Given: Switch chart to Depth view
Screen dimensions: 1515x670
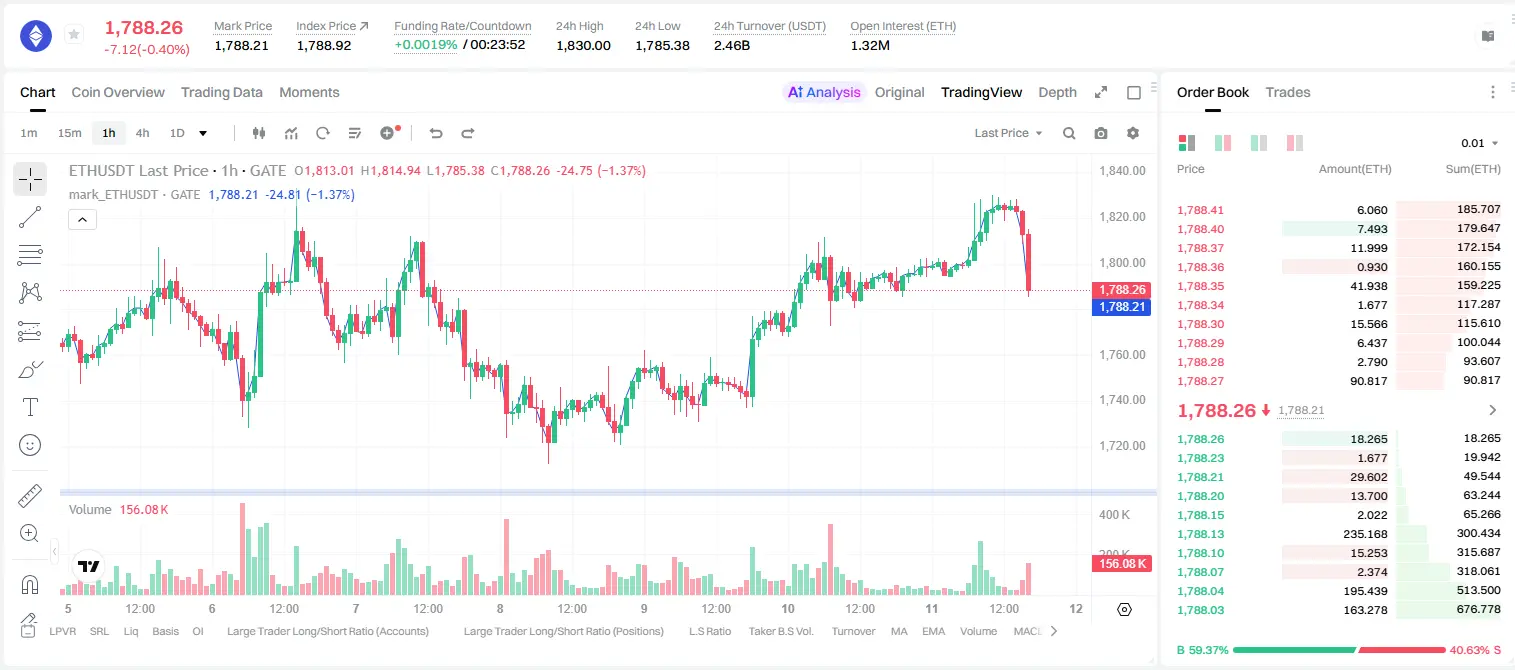Looking at the screenshot, I should click(1057, 92).
